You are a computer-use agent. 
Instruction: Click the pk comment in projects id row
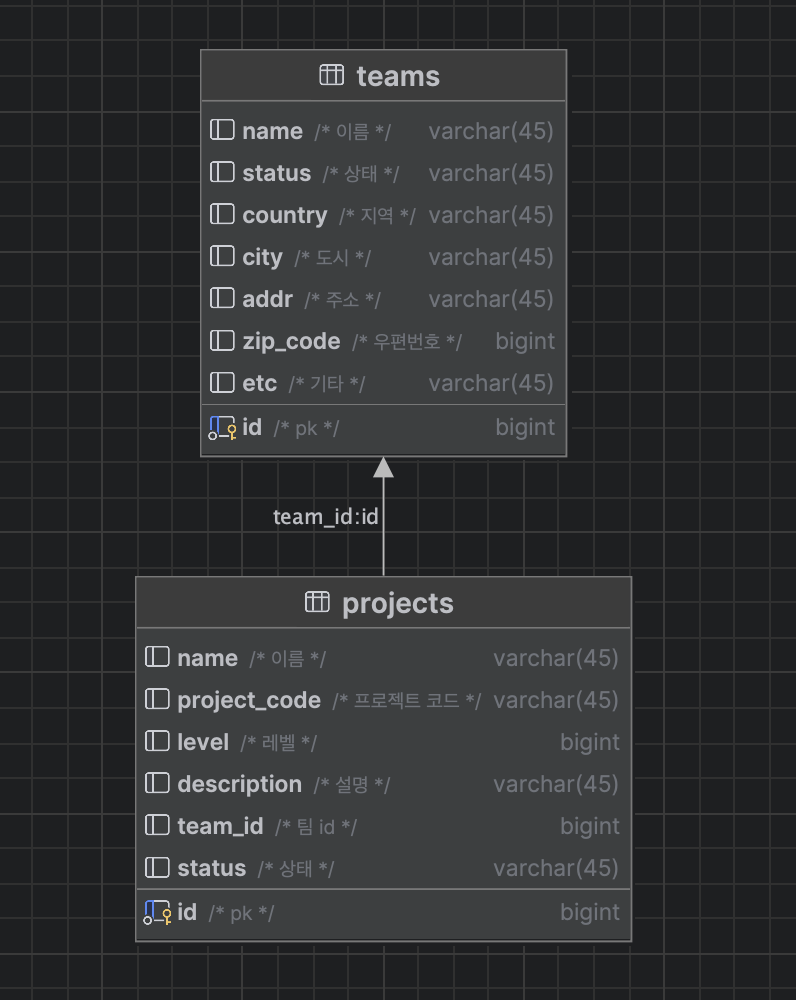tap(241, 914)
